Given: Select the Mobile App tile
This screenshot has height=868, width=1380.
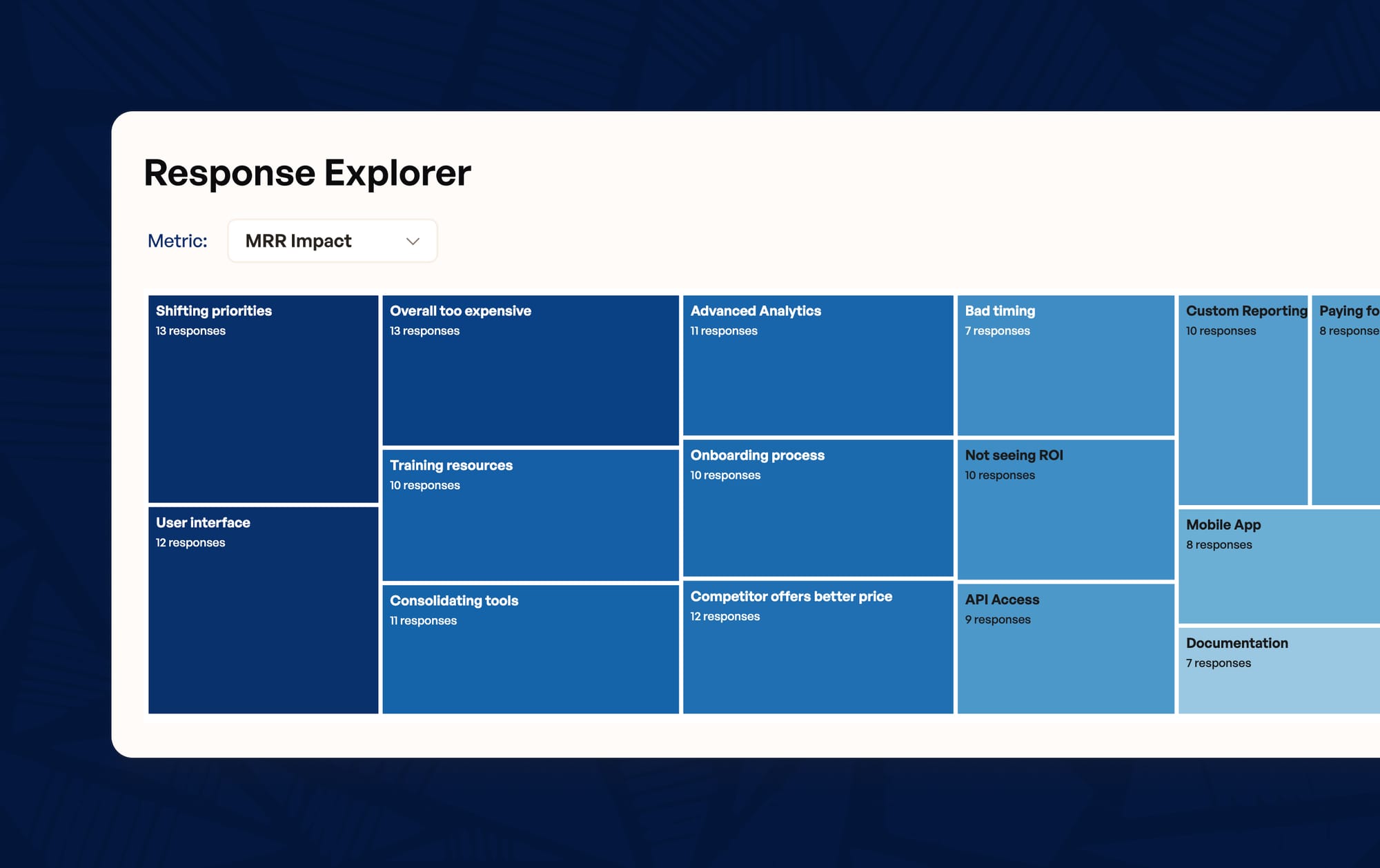Looking at the screenshot, I should click(x=1279, y=566).
